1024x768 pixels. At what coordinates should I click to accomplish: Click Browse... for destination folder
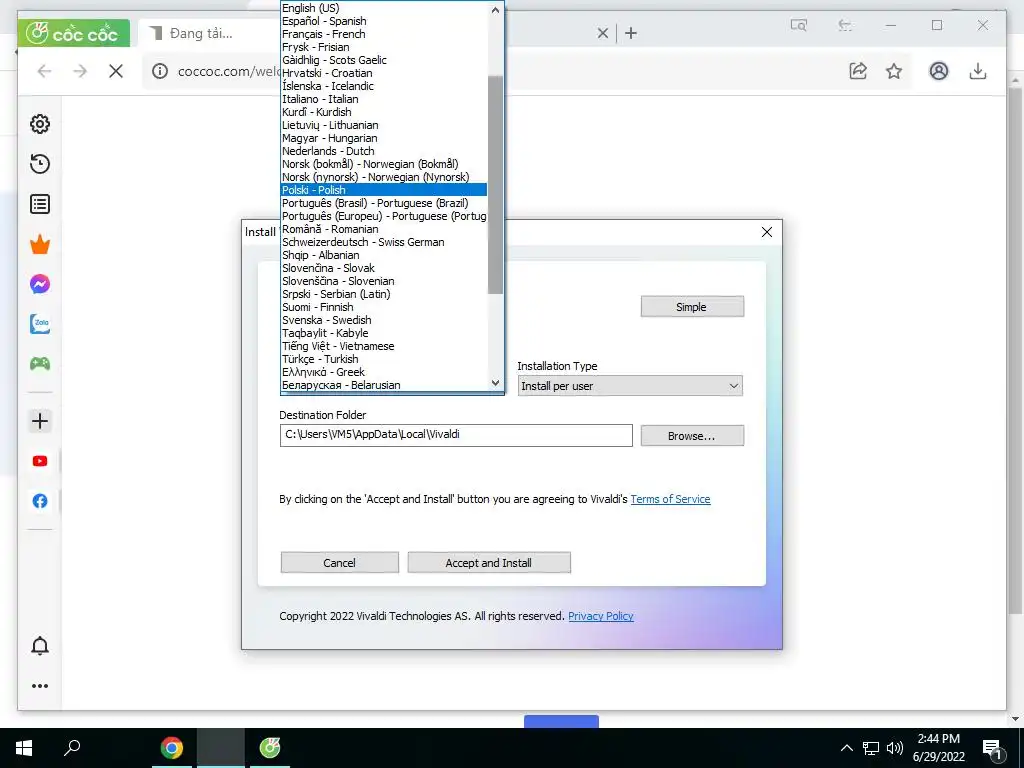click(x=692, y=436)
